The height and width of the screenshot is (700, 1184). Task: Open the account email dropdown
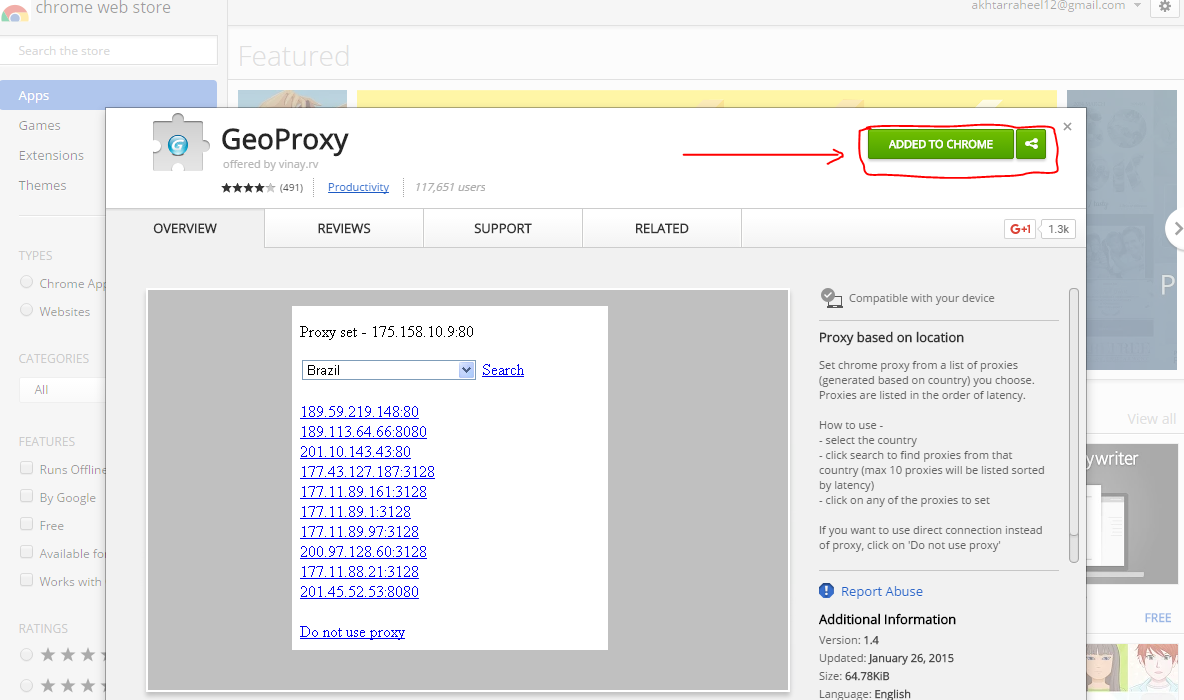[1056, 5]
